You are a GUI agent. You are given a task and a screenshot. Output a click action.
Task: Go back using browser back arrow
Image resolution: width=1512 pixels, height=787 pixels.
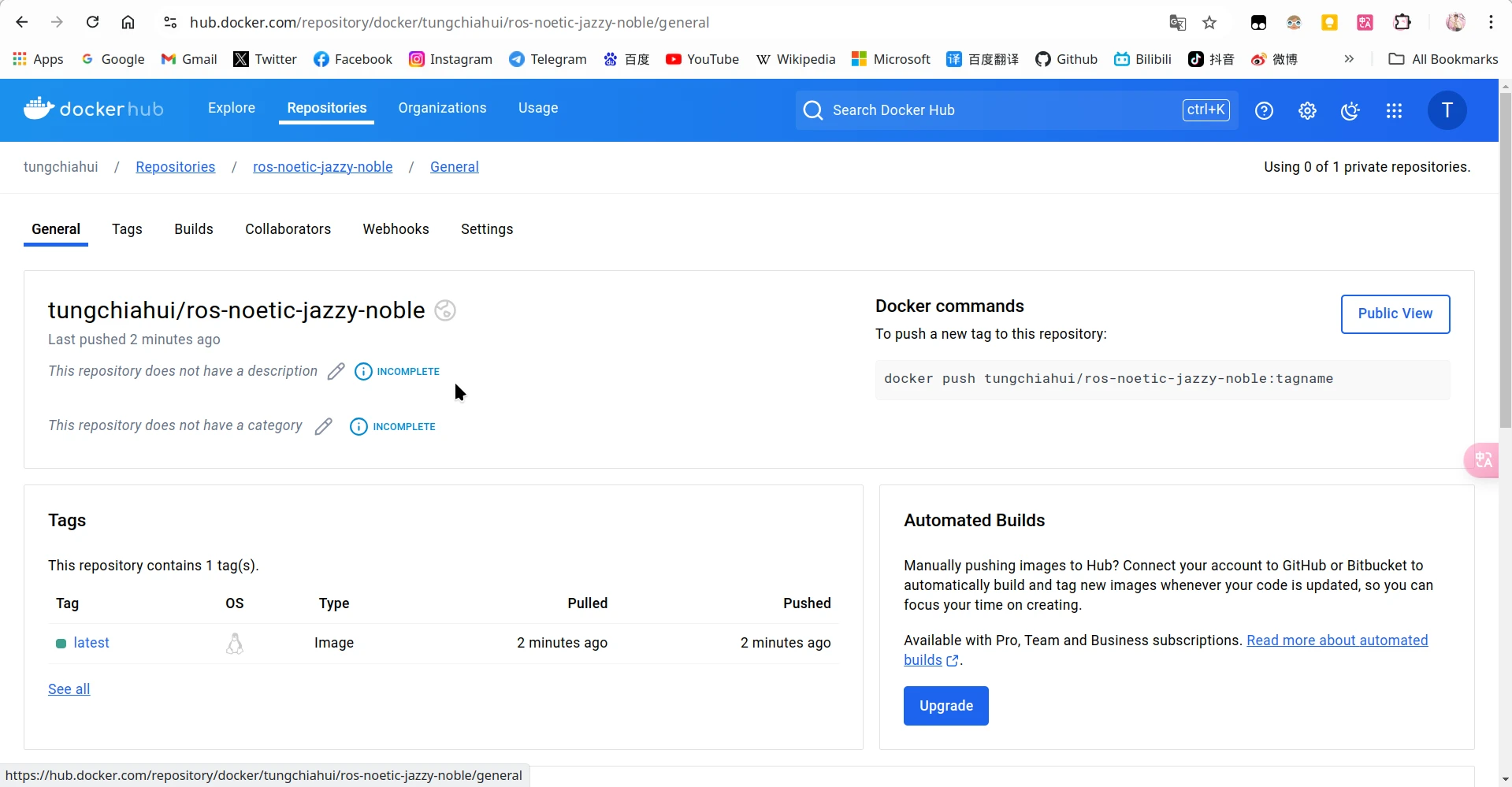pos(22,22)
